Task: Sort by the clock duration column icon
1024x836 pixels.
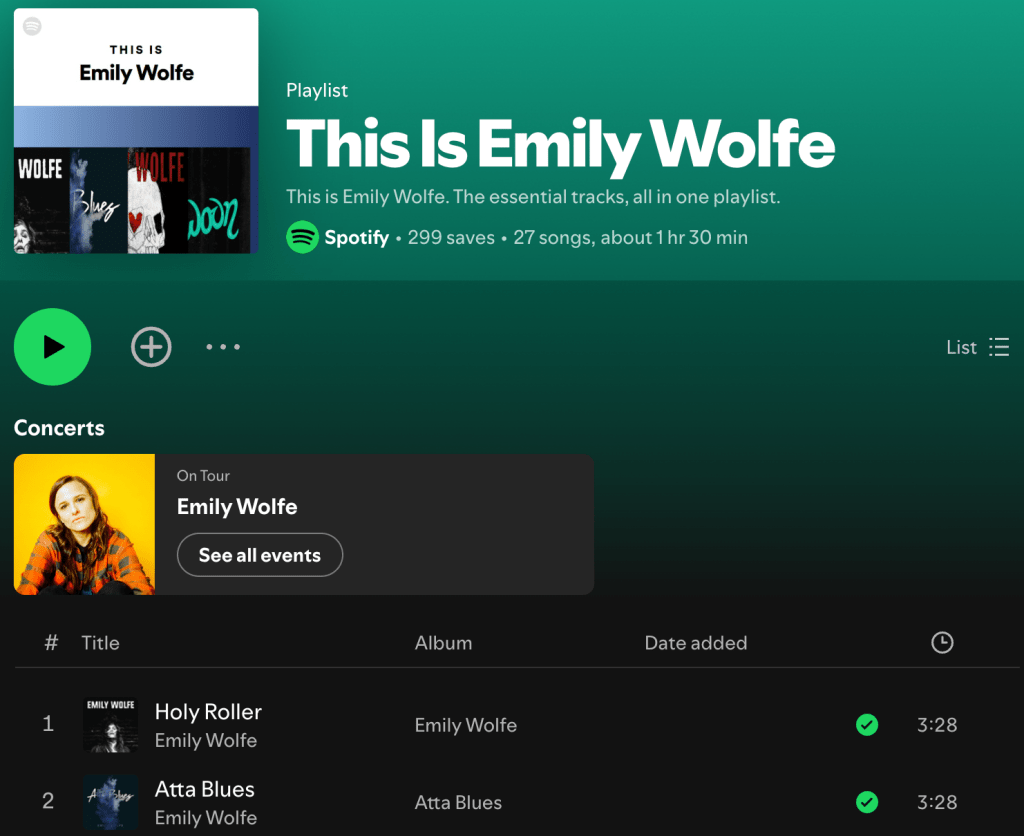Action: [942, 643]
